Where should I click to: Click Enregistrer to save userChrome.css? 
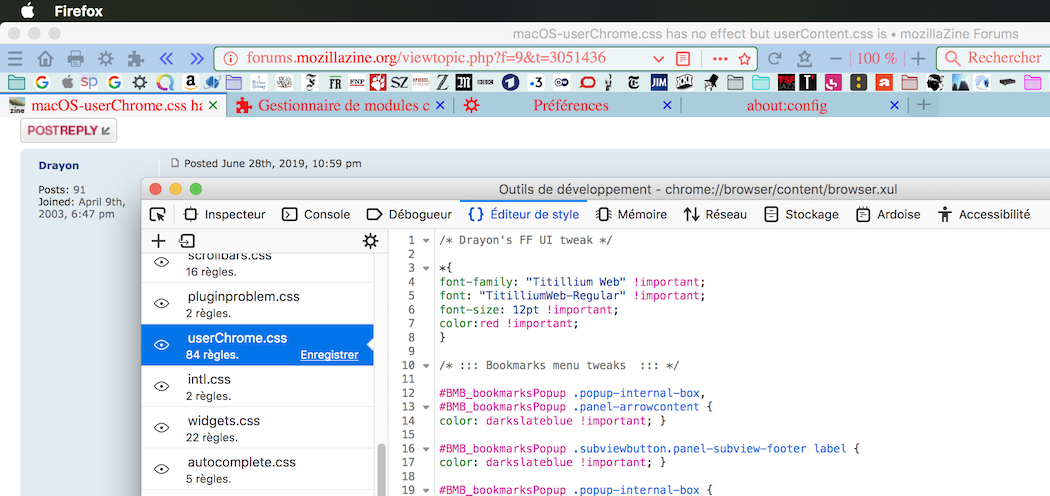329,355
